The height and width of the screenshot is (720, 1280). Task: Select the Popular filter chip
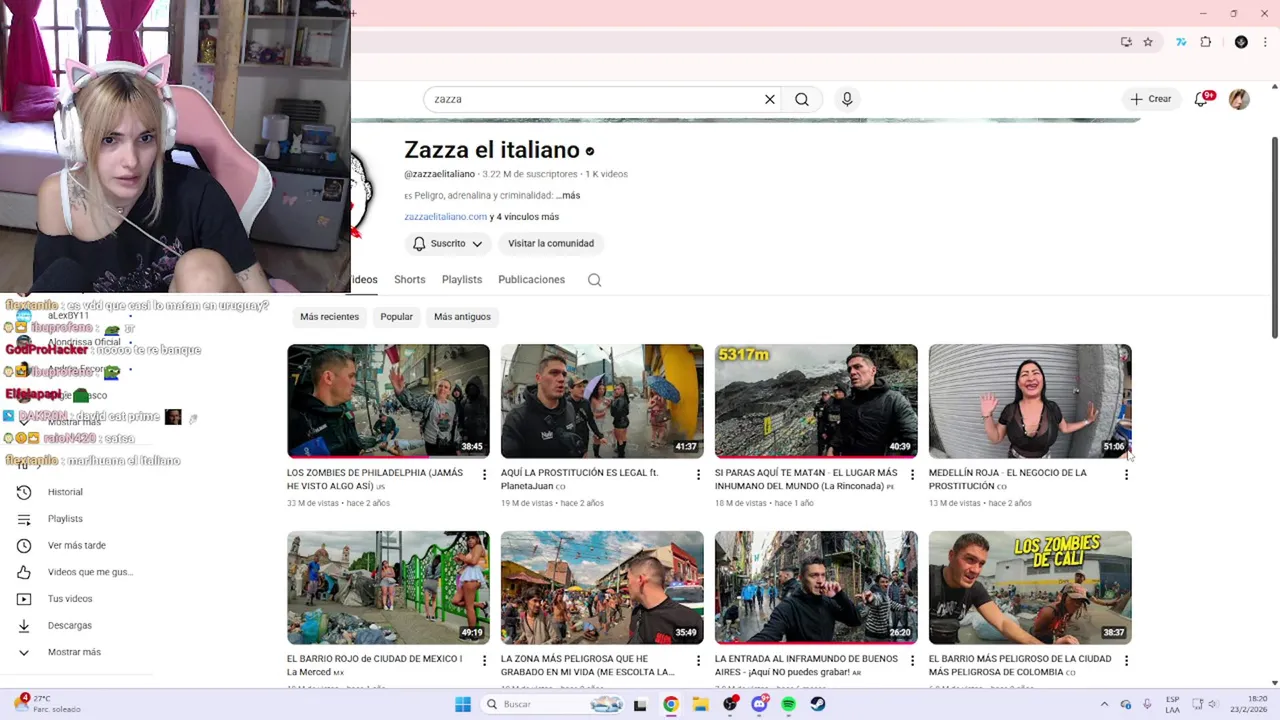click(x=396, y=317)
